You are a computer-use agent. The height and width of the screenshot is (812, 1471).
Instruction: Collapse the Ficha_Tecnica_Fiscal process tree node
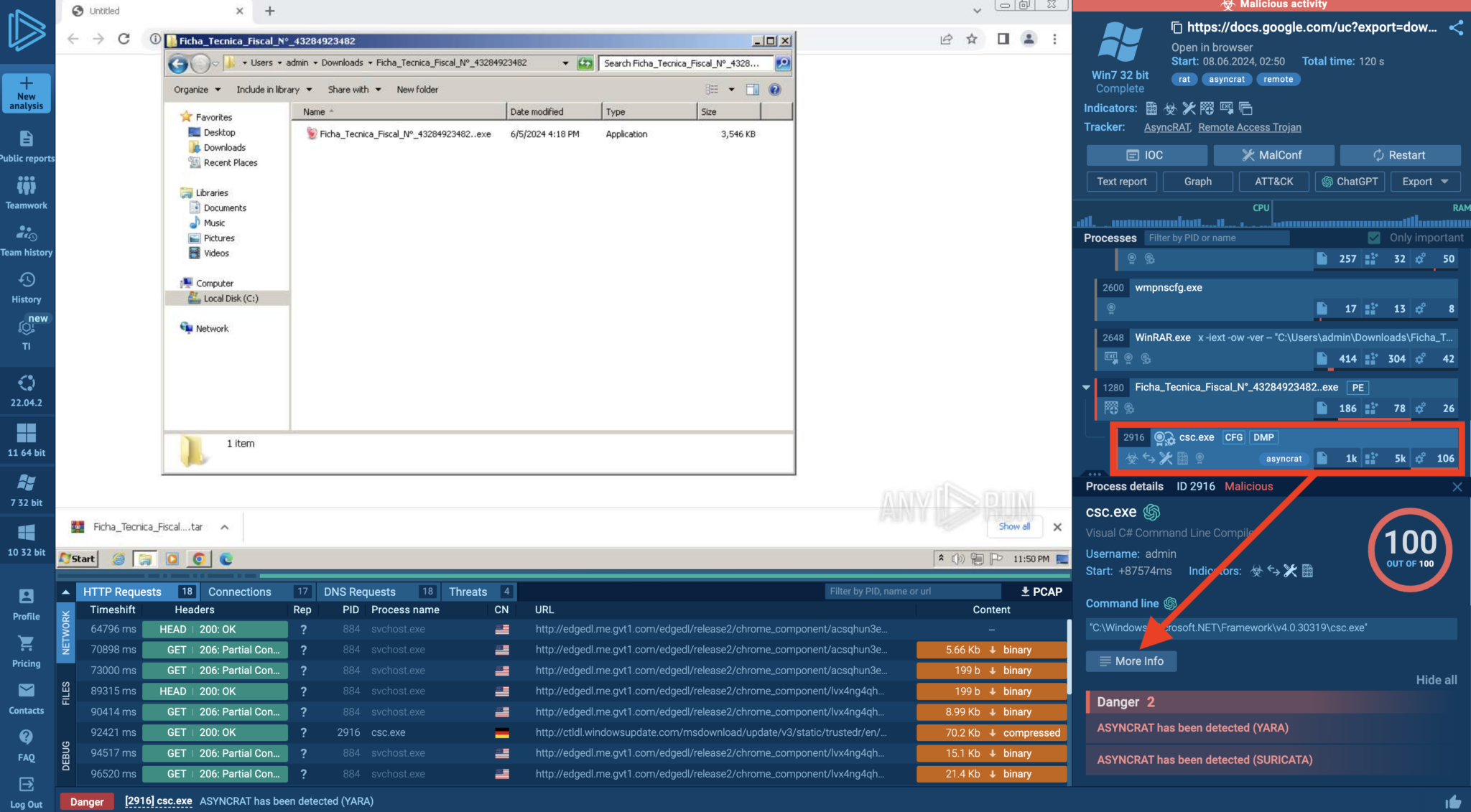(1086, 387)
